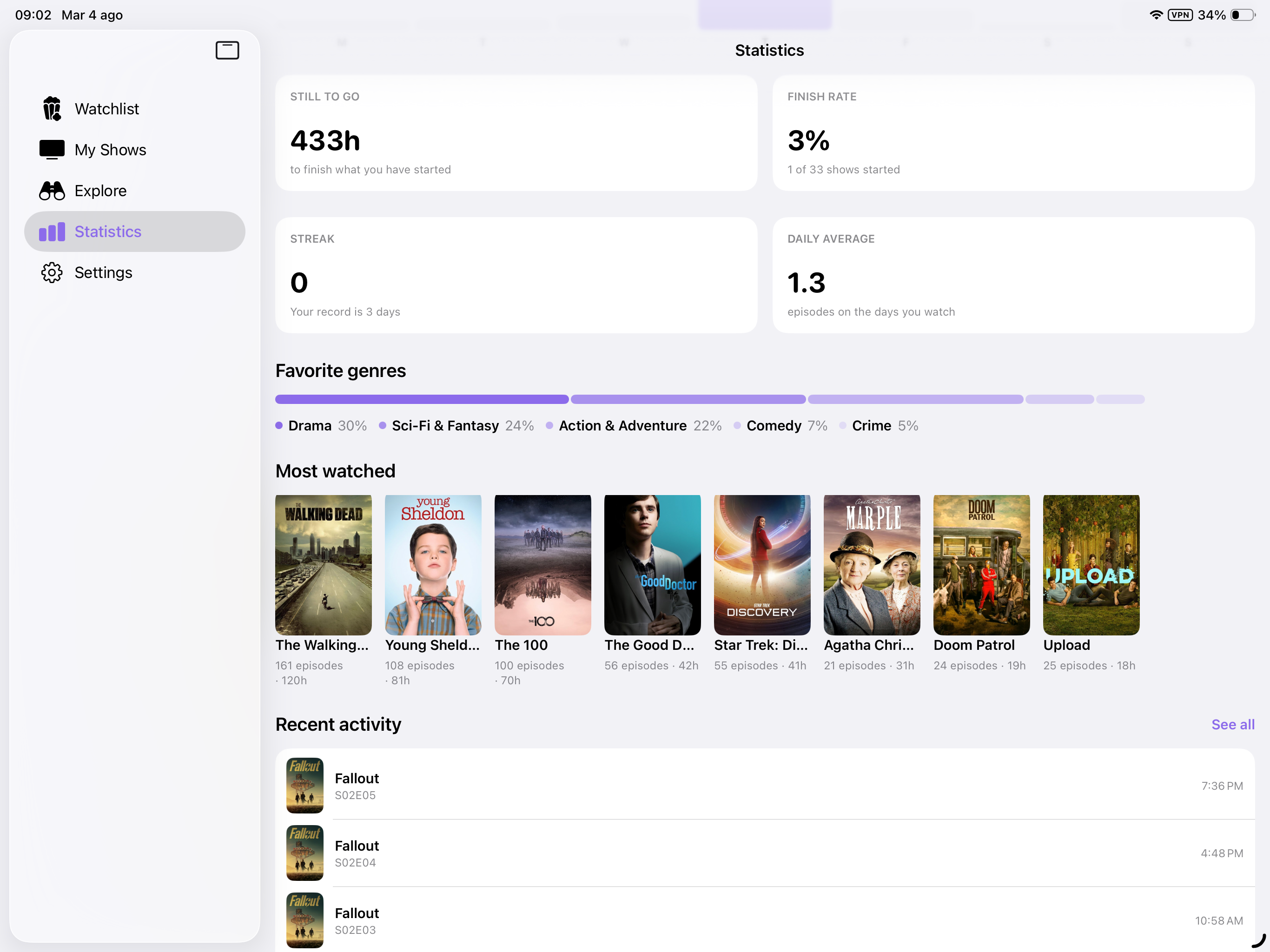Open The Walking Dead poster
The height and width of the screenshot is (952, 1270).
tap(323, 565)
